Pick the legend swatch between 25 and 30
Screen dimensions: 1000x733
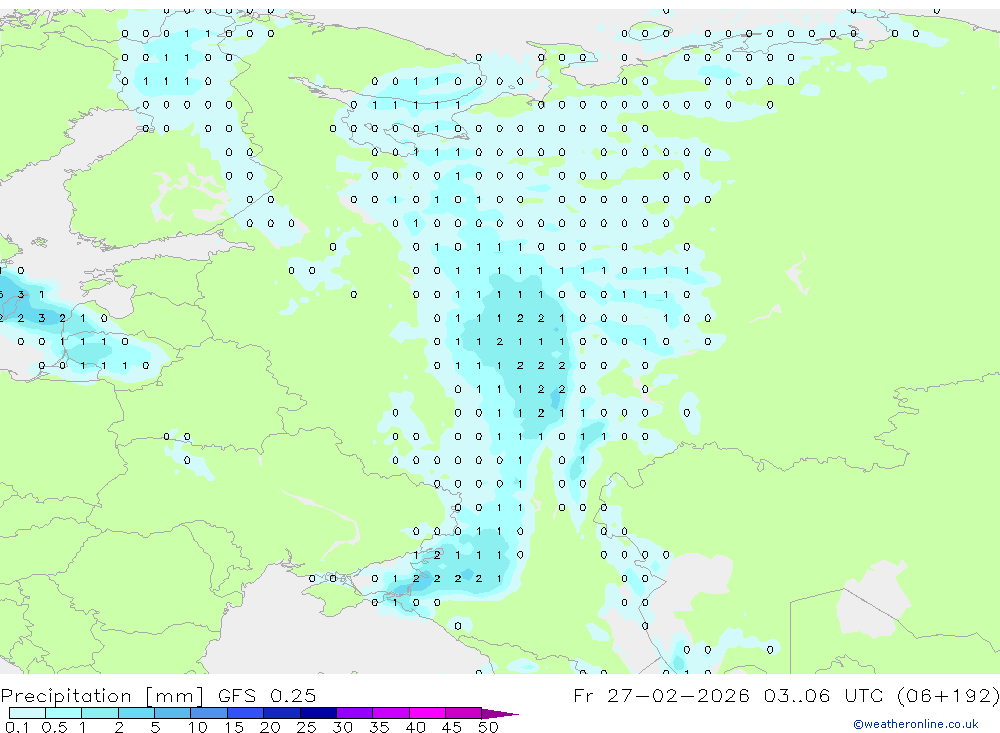coord(318,713)
